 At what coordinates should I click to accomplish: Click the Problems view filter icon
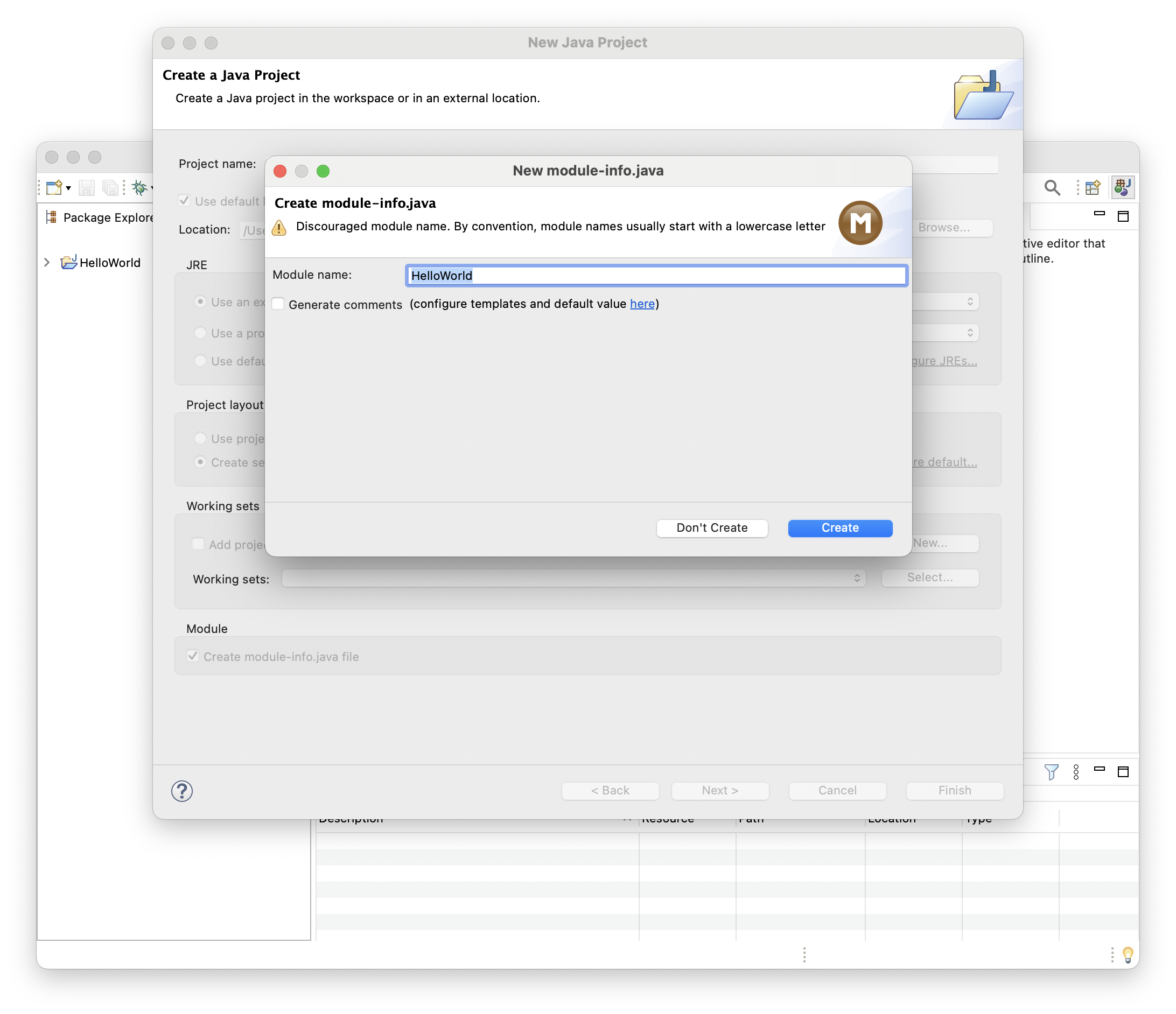coord(1051,772)
